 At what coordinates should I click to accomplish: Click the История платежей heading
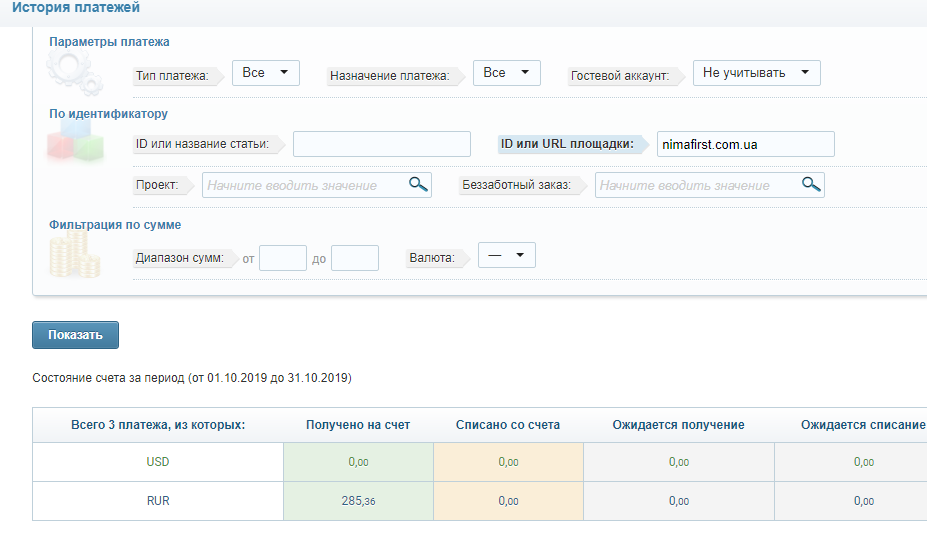(x=76, y=8)
